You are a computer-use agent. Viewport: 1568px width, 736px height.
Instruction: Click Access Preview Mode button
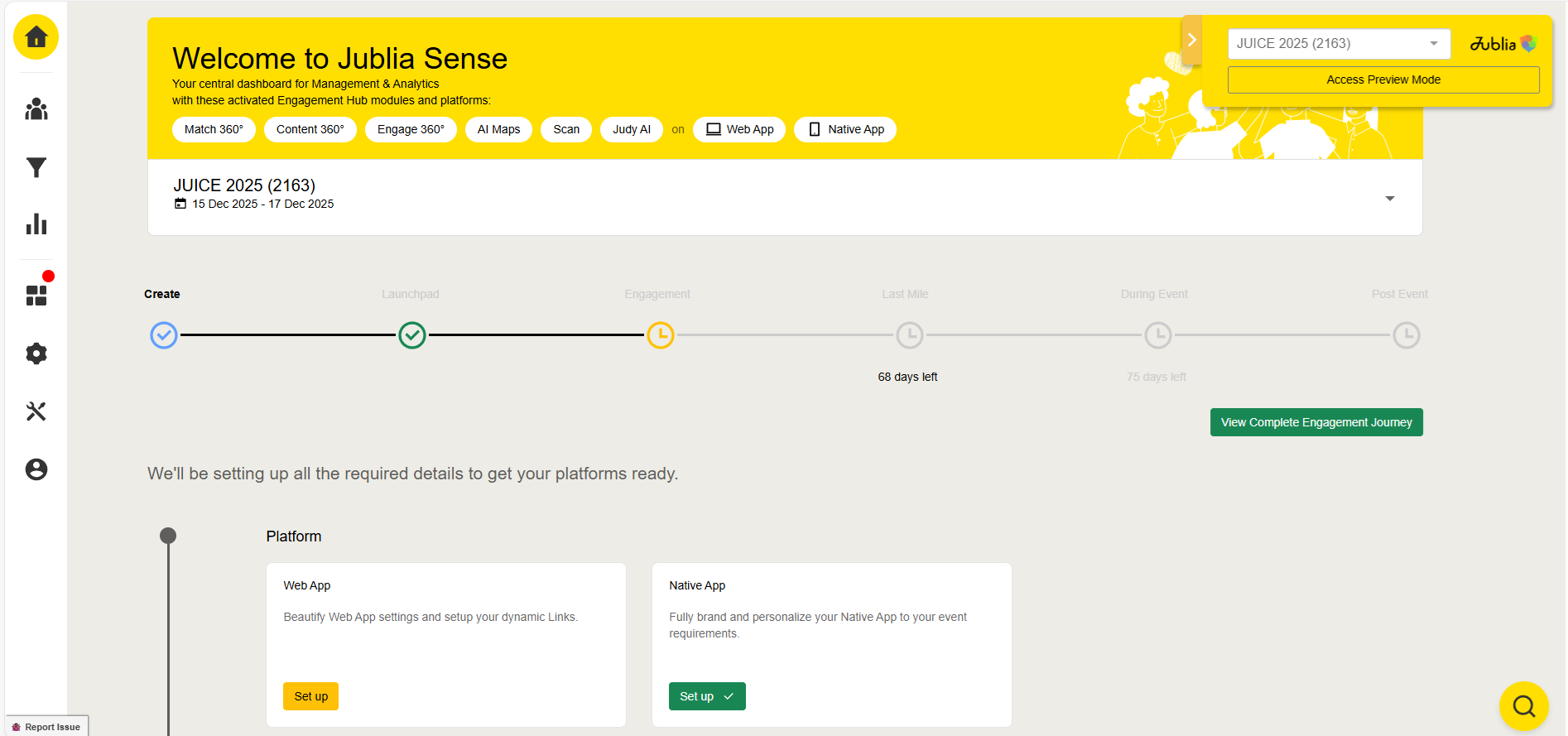click(x=1383, y=79)
